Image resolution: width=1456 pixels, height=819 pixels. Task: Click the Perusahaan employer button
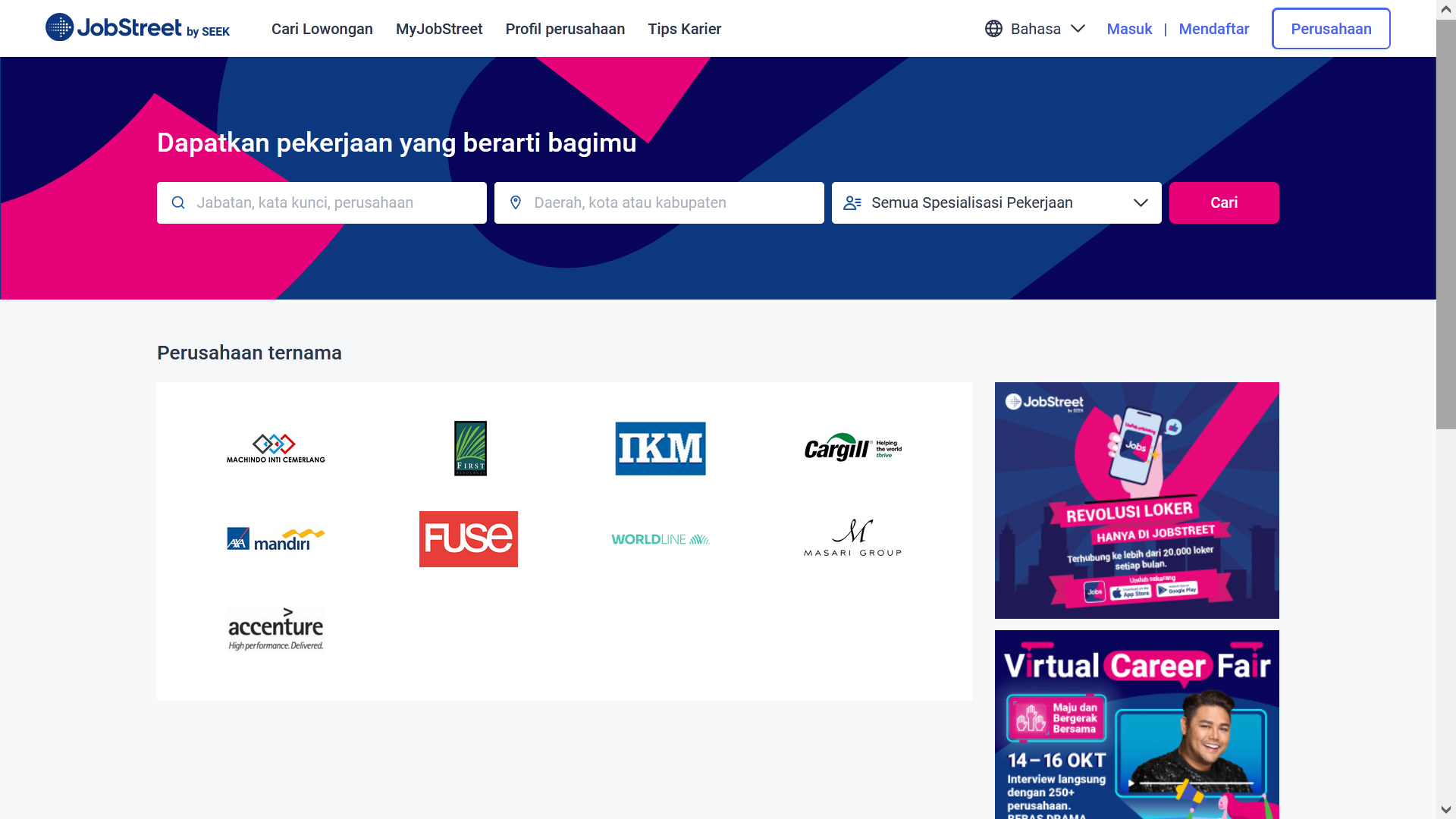[1331, 29]
